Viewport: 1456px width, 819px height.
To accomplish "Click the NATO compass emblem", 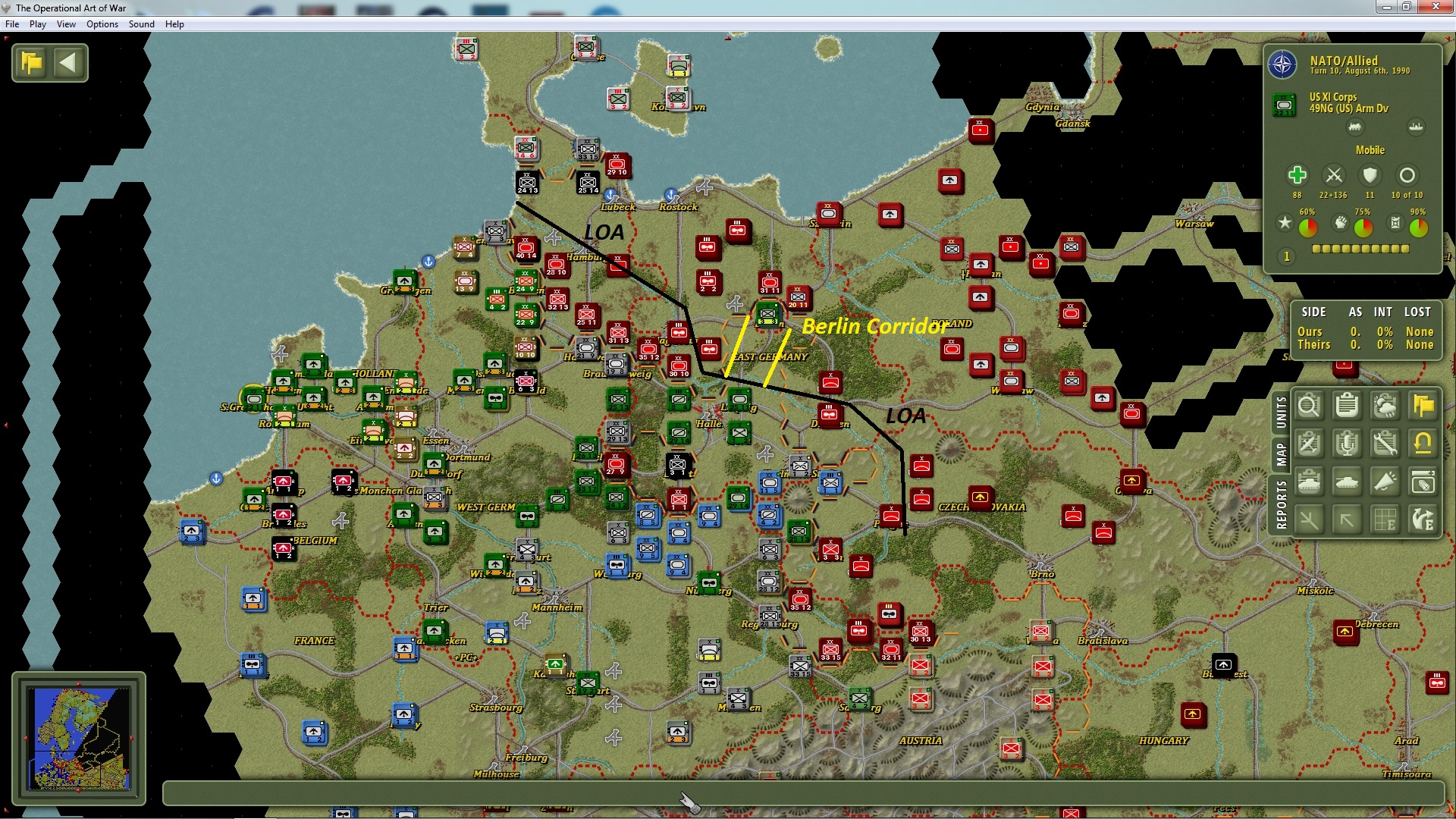I will (1282, 65).
